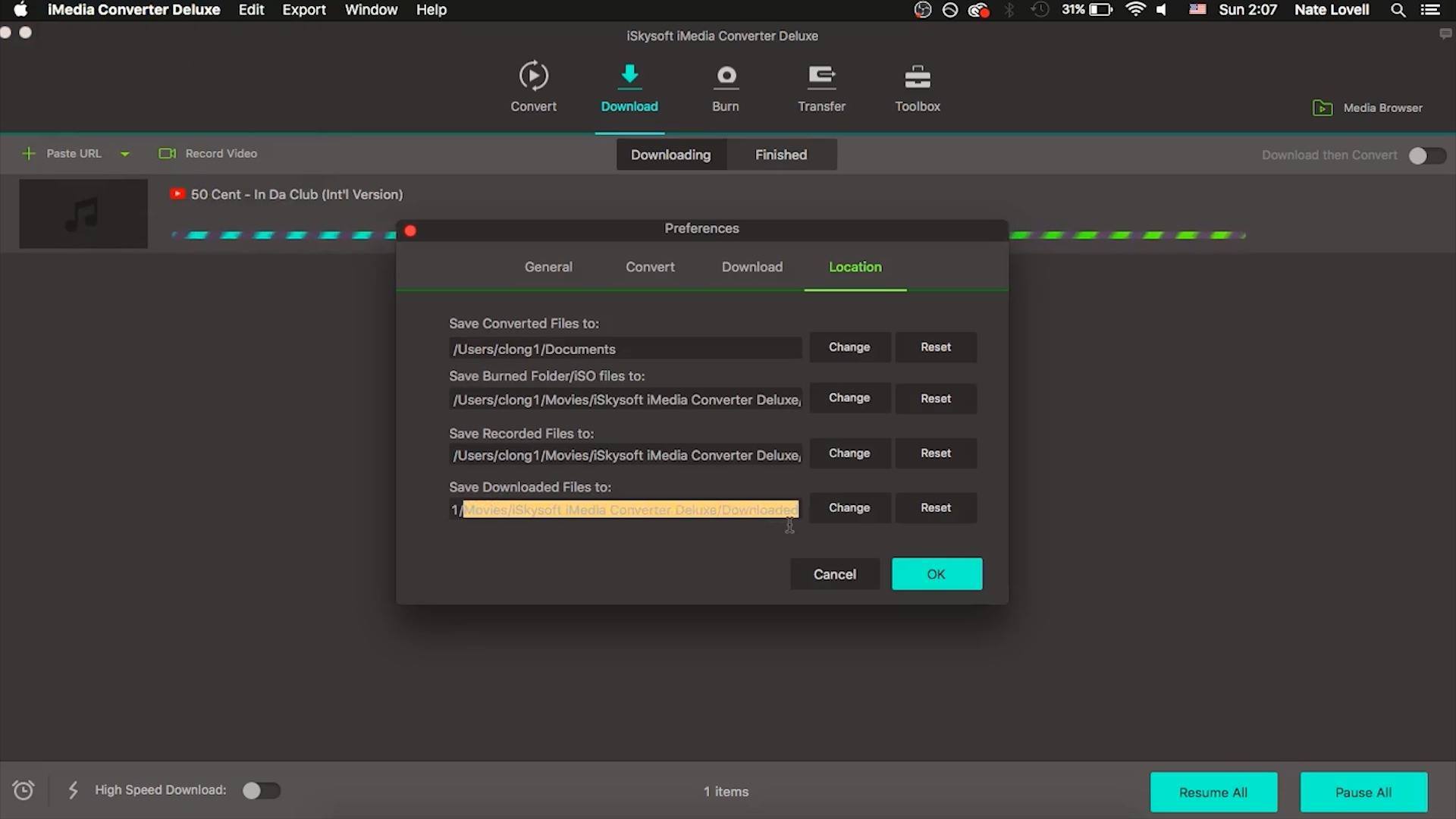
Task: Open the Notification Center icon
Action: 1430,10
